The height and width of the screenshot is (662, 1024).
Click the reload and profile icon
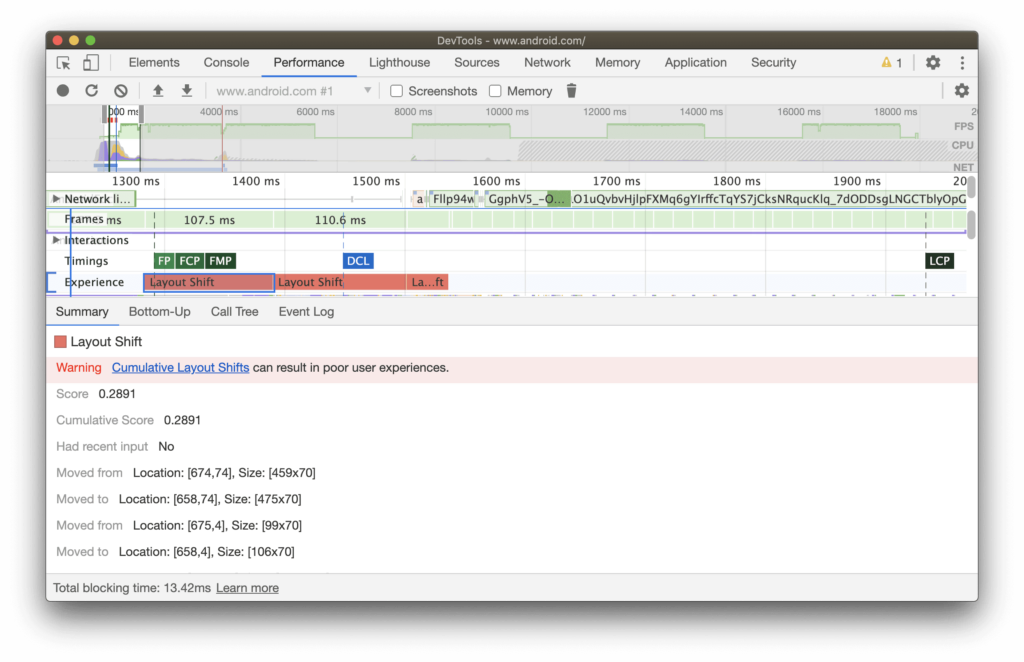coord(91,91)
